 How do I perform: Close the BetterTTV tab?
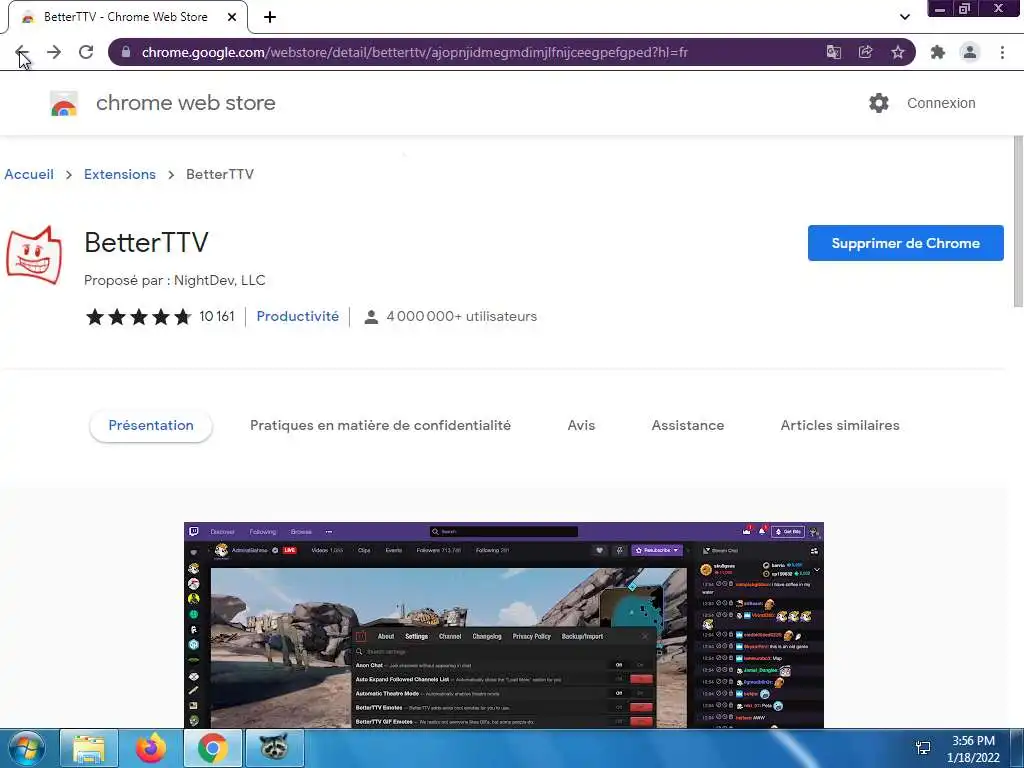click(x=232, y=17)
